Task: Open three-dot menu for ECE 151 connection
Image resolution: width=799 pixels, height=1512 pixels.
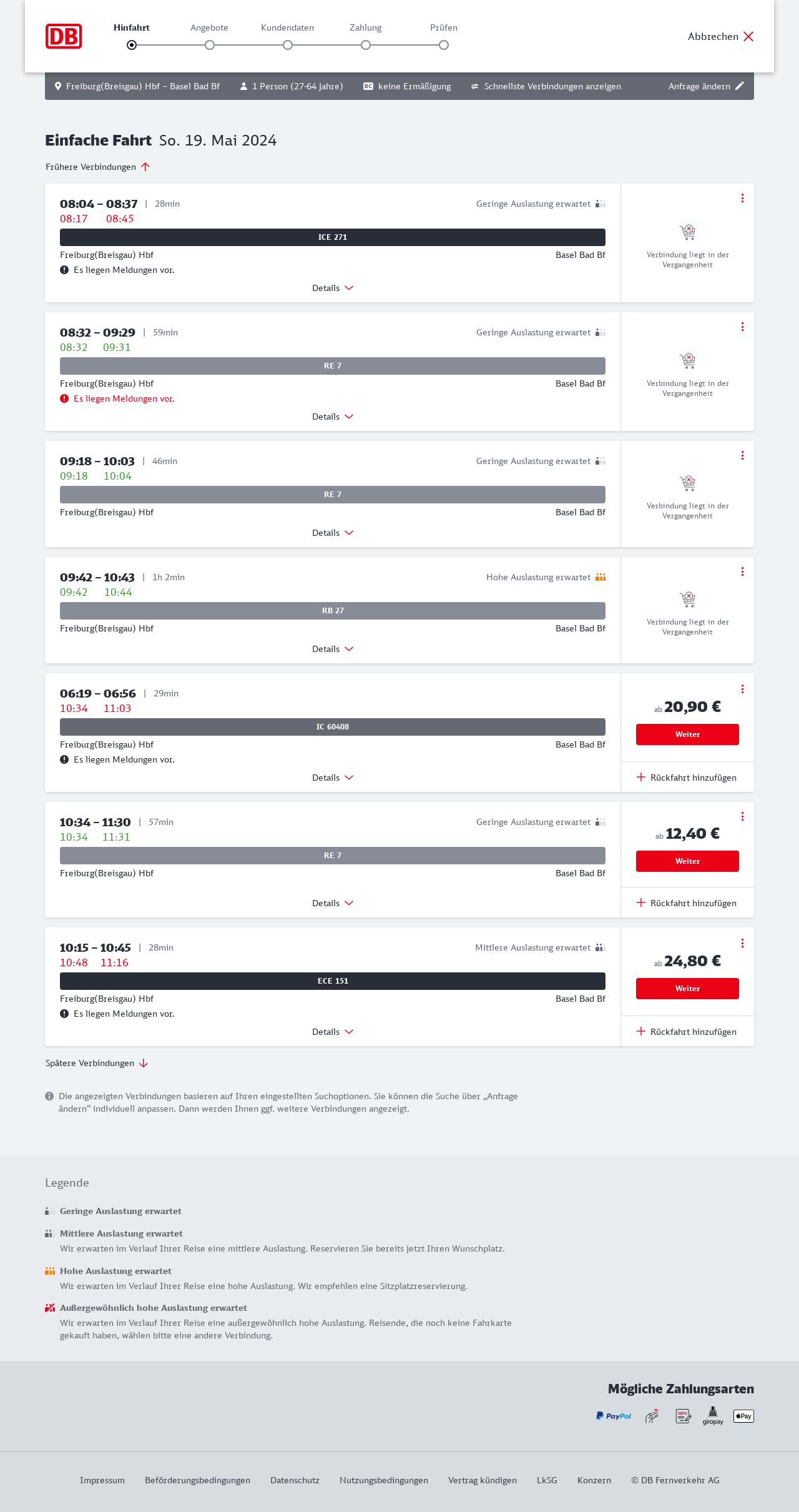Action: (742, 943)
